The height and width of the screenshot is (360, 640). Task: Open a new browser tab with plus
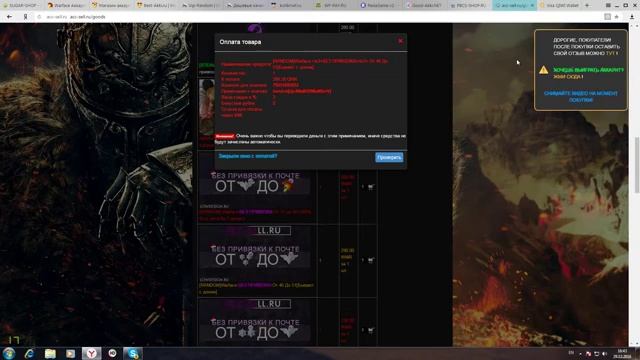[x=587, y=5]
